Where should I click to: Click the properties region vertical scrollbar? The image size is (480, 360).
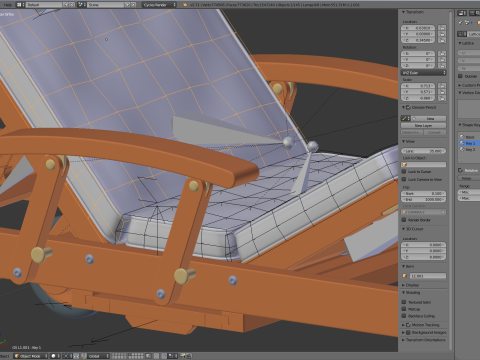[x=451, y=180]
